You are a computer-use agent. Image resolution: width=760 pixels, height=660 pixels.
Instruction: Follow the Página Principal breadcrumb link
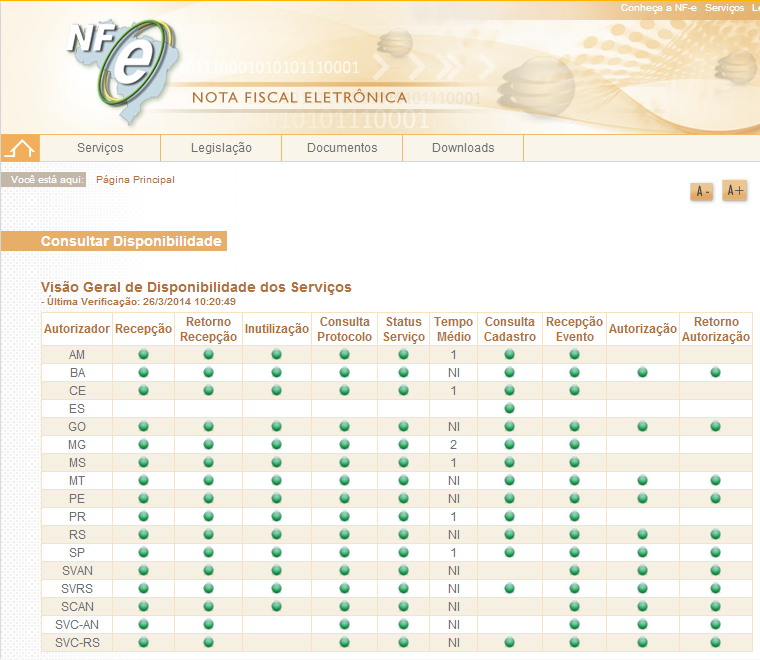click(135, 180)
